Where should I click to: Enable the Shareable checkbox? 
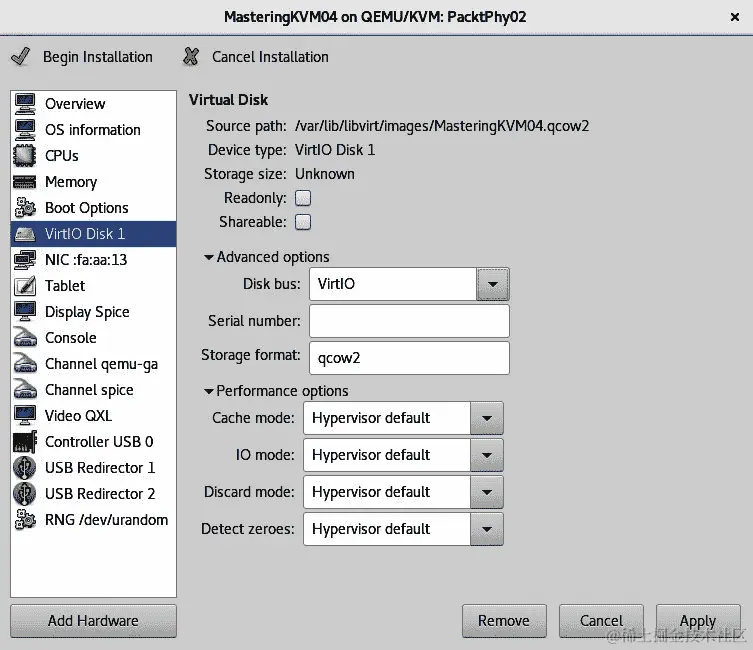(x=303, y=222)
